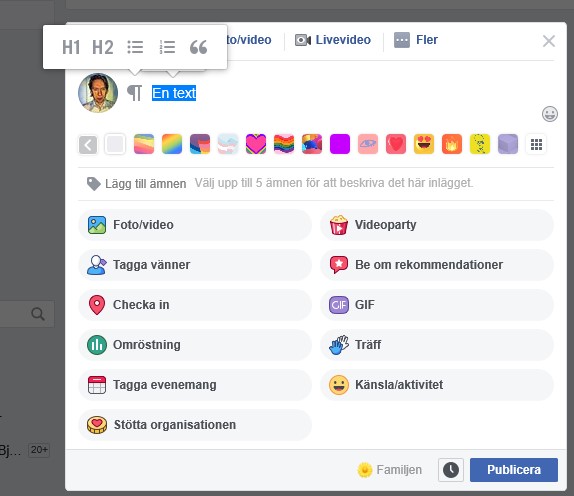Create an Omröstning poll
Screen dimensions: 574x496
point(195,345)
